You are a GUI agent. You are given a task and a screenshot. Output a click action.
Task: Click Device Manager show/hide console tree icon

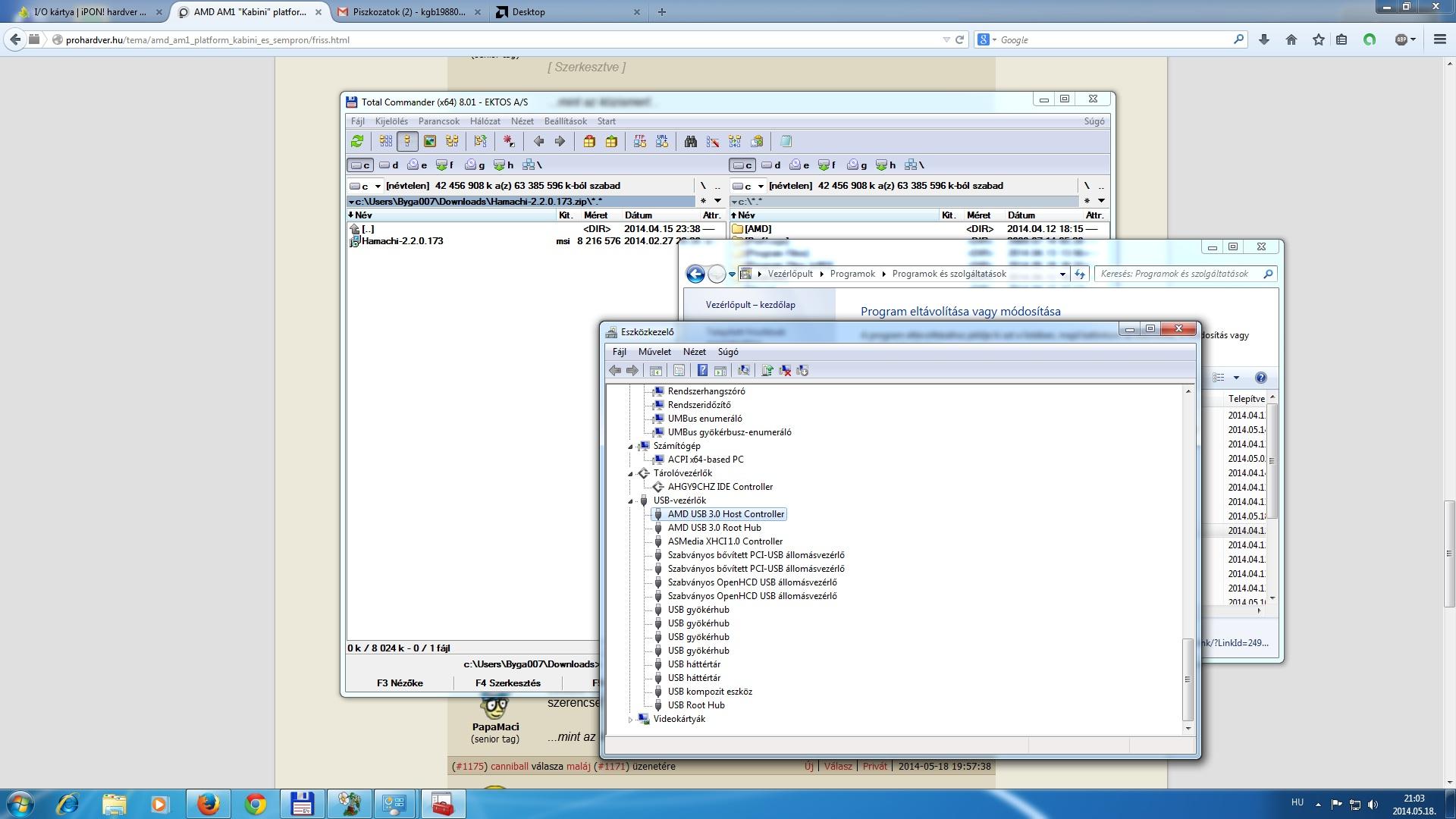pyautogui.click(x=656, y=371)
